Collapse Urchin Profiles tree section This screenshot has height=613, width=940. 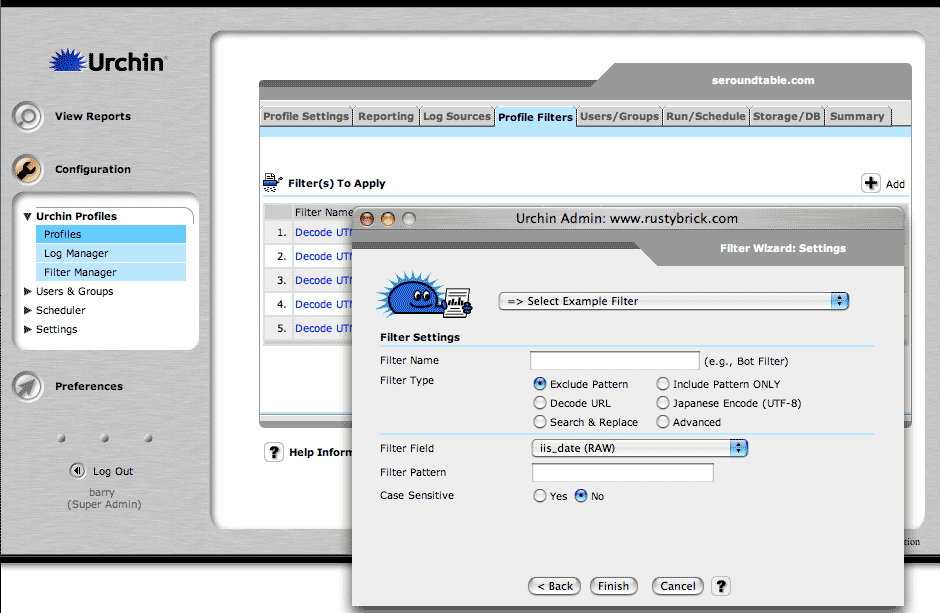coord(27,216)
